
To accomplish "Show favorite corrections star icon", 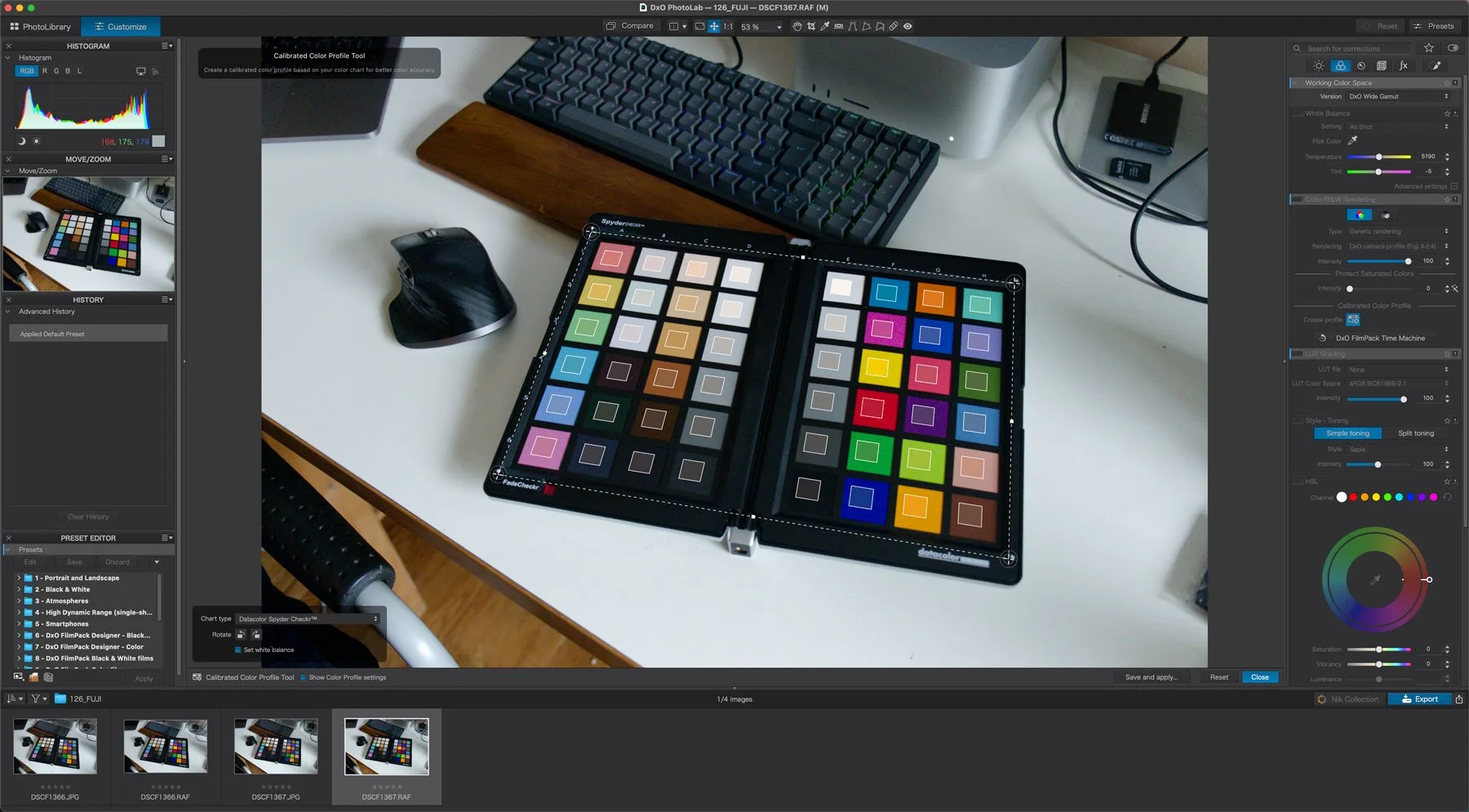I will pyautogui.click(x=1429, y=48).
